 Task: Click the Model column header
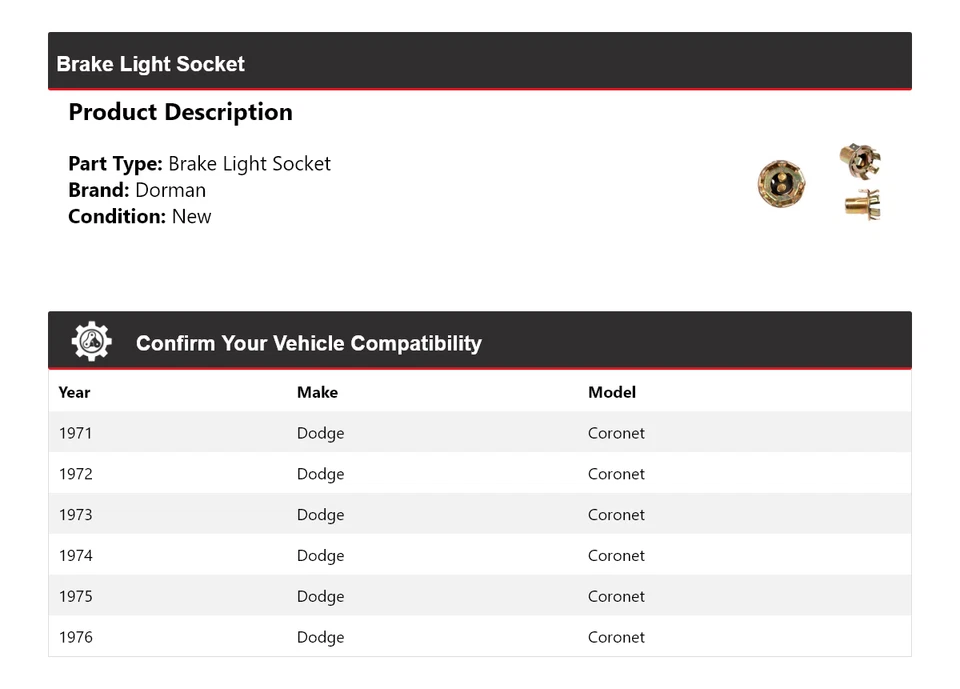[611, 392]
